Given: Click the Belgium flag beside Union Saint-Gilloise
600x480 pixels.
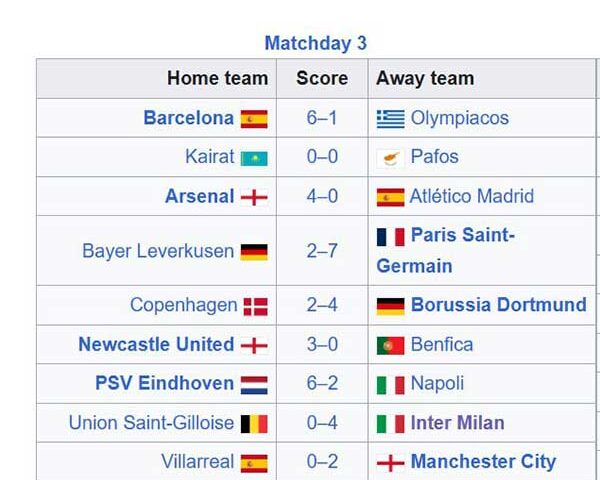Looking at the screenshot, I should (x=254, y=424).
